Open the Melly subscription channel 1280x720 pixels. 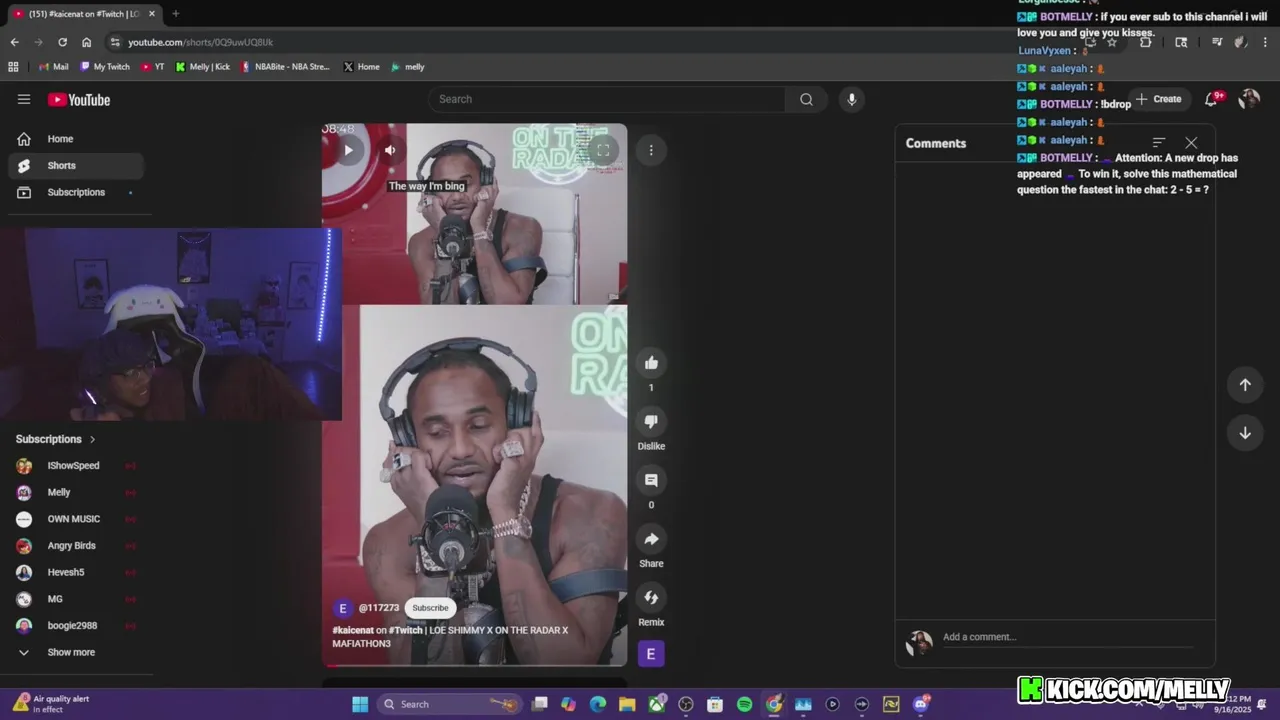coord(76,492)
